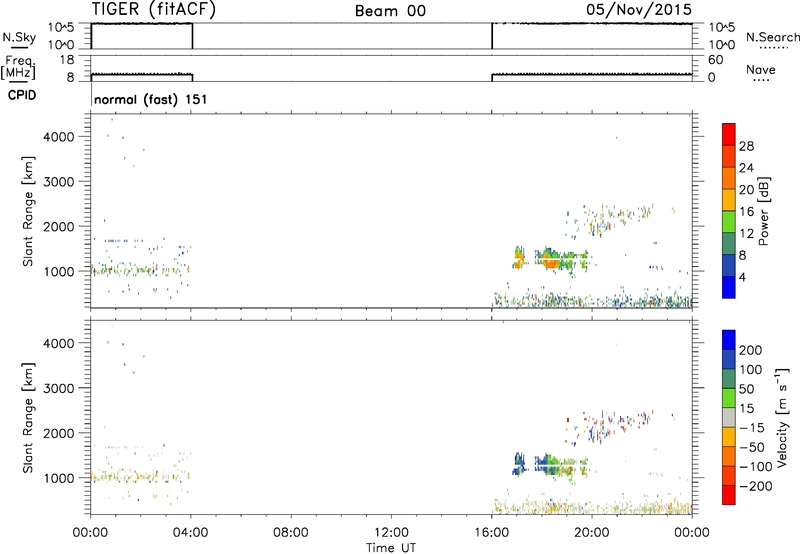Click the red bottom velocity colorbar segment
This screenshot has height=554, width=800.
(x=729, y=495)
